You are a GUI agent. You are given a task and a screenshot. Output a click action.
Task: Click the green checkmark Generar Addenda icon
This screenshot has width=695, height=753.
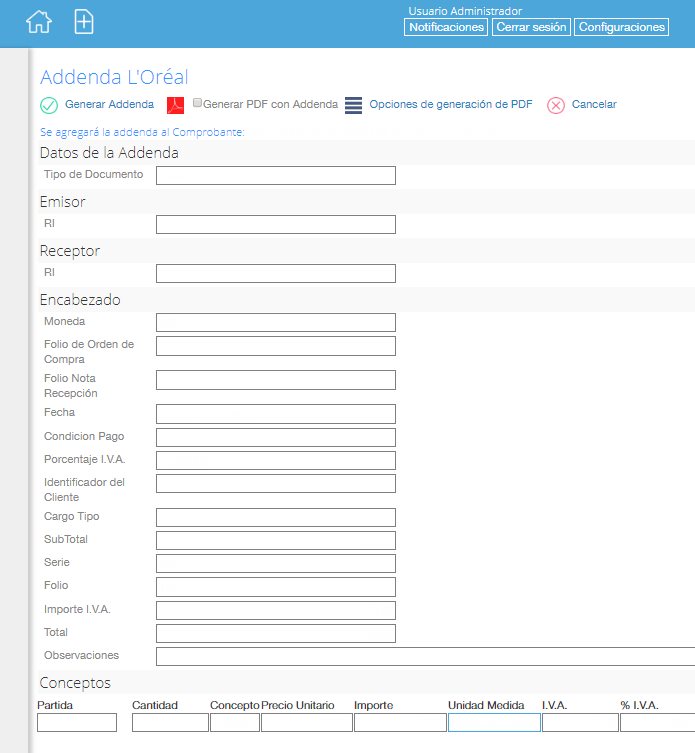pyautogui.click(x=49, y=105)
